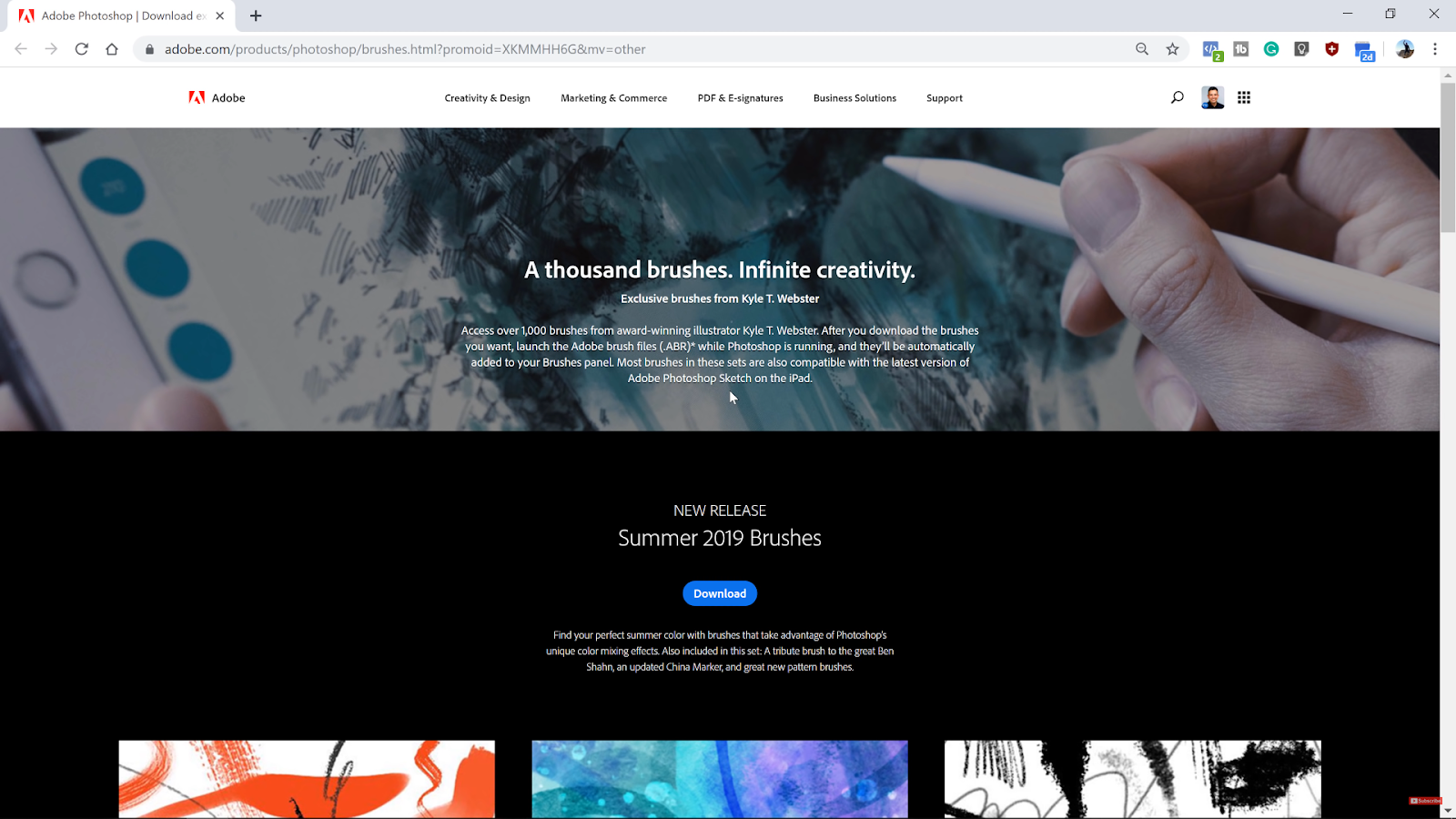The width and height of the screenshot is (1456, 819).
Task: Open the Adobe apps grid icon
Action: (1244, 97)
